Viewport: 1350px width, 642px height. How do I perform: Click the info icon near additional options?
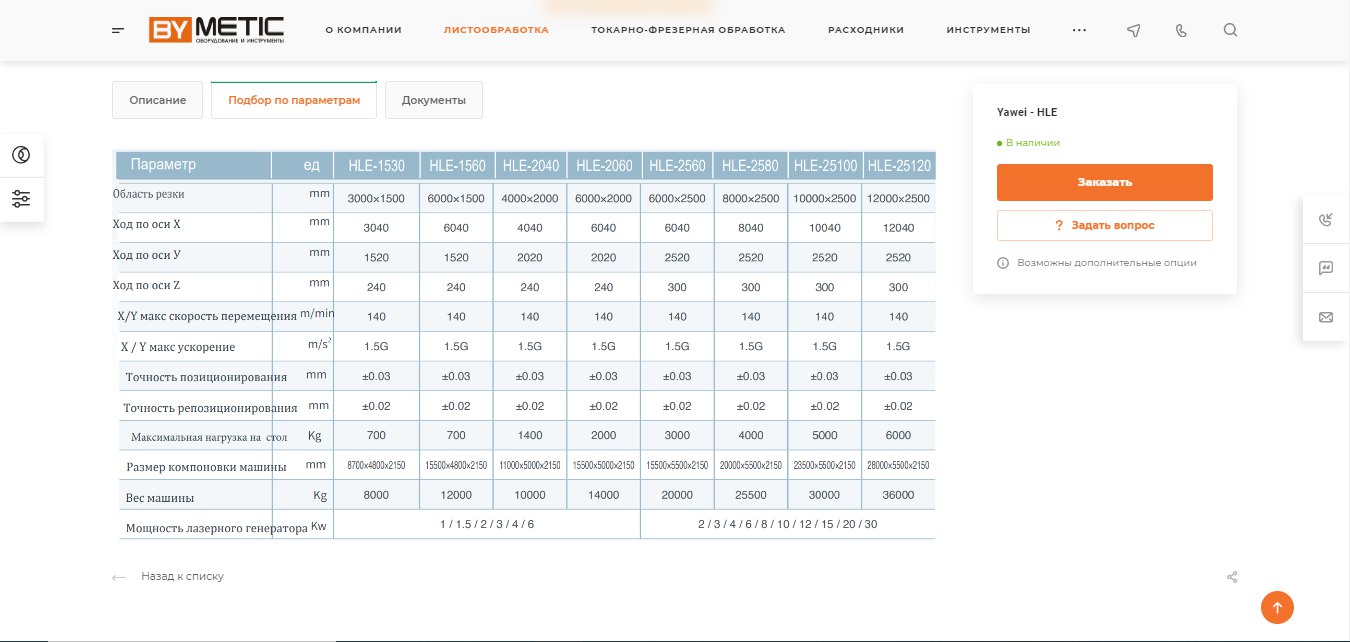[x=1003, y=263]
